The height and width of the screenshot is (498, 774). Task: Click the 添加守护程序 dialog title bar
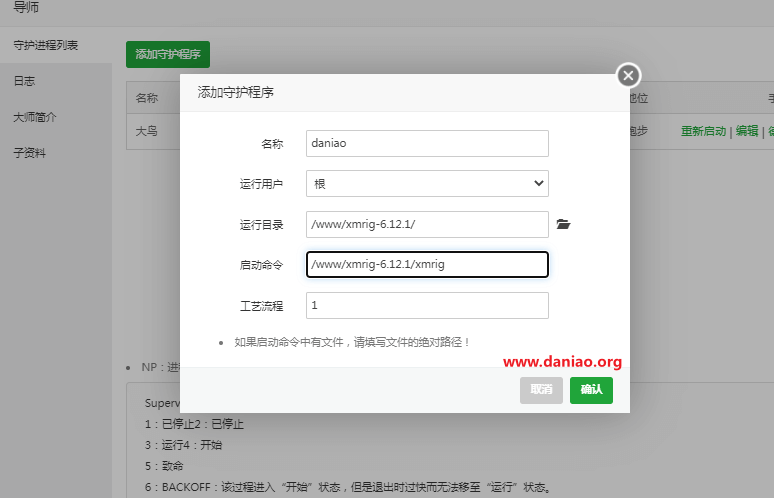(400, 92)
